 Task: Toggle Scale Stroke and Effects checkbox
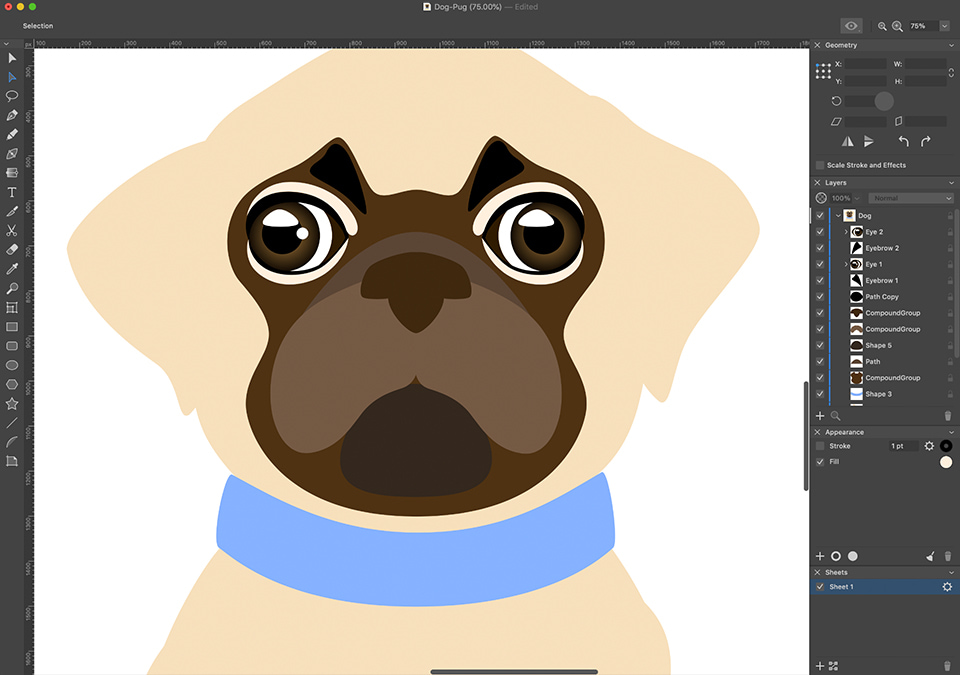pyautogui.click(x=820, y=165)
